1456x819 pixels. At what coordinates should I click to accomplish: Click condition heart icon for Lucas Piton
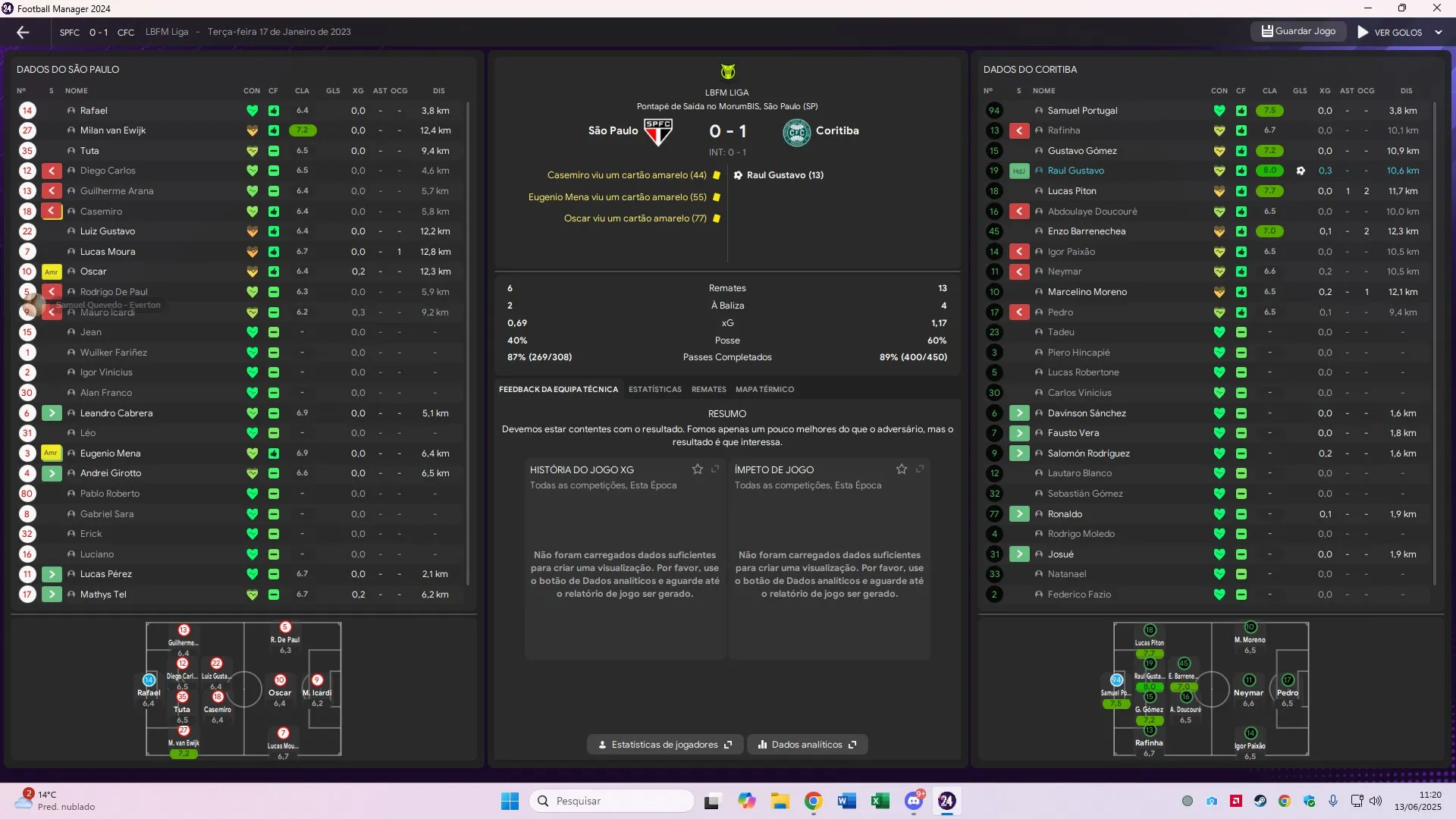(1219, 191)
